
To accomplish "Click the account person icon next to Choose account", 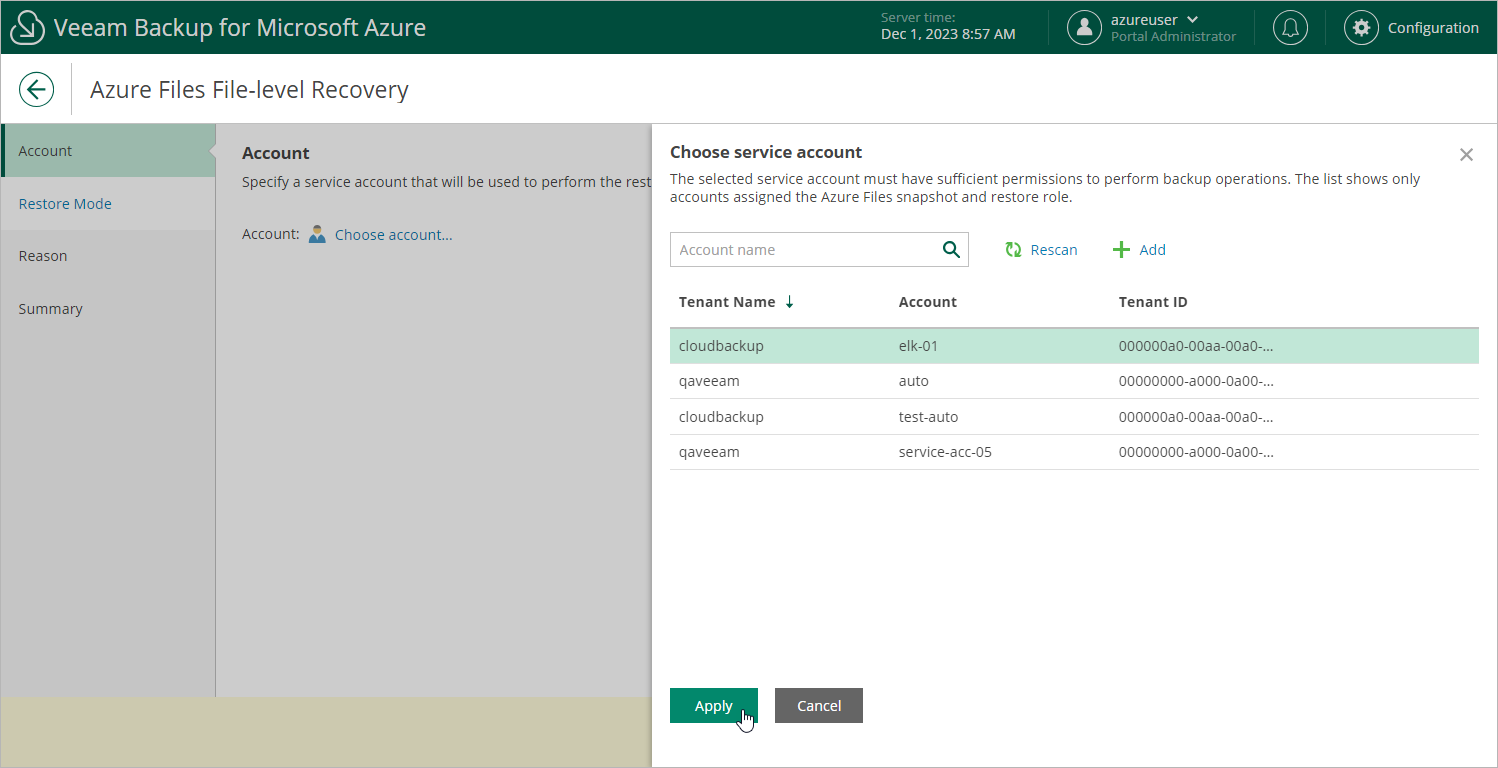I will click(317, 234).
